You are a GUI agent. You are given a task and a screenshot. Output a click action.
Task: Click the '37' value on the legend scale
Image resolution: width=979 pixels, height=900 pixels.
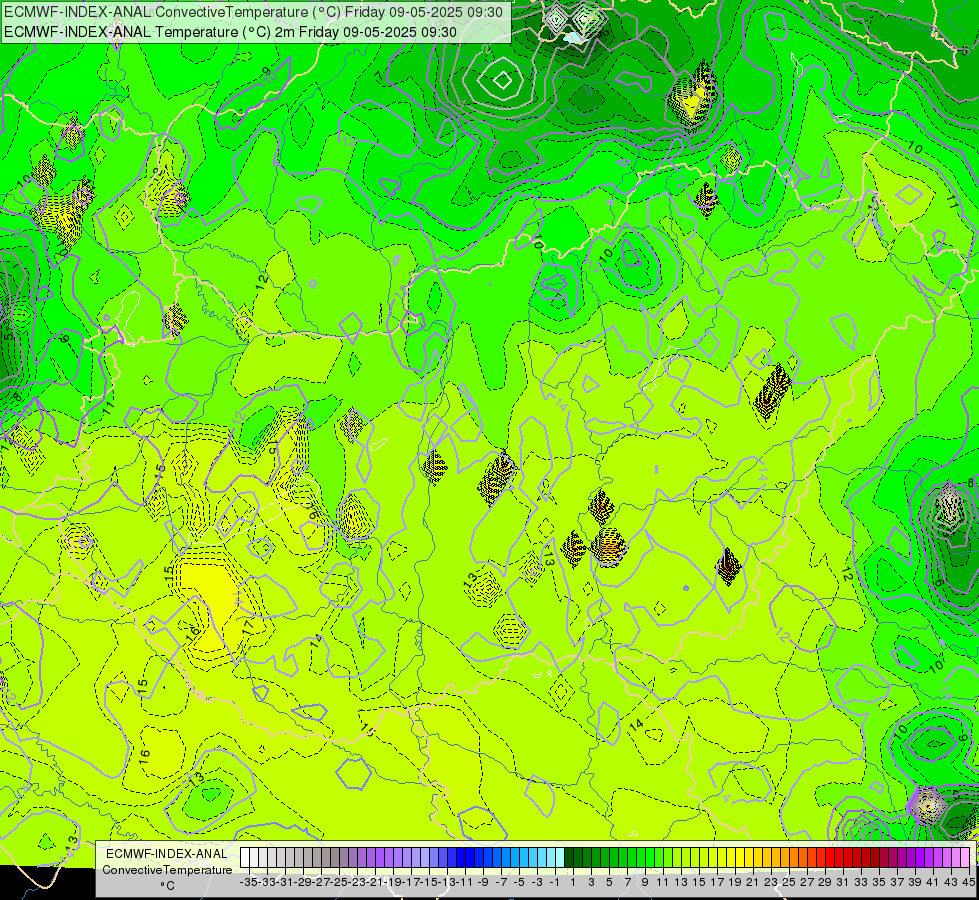pos(897,882)
